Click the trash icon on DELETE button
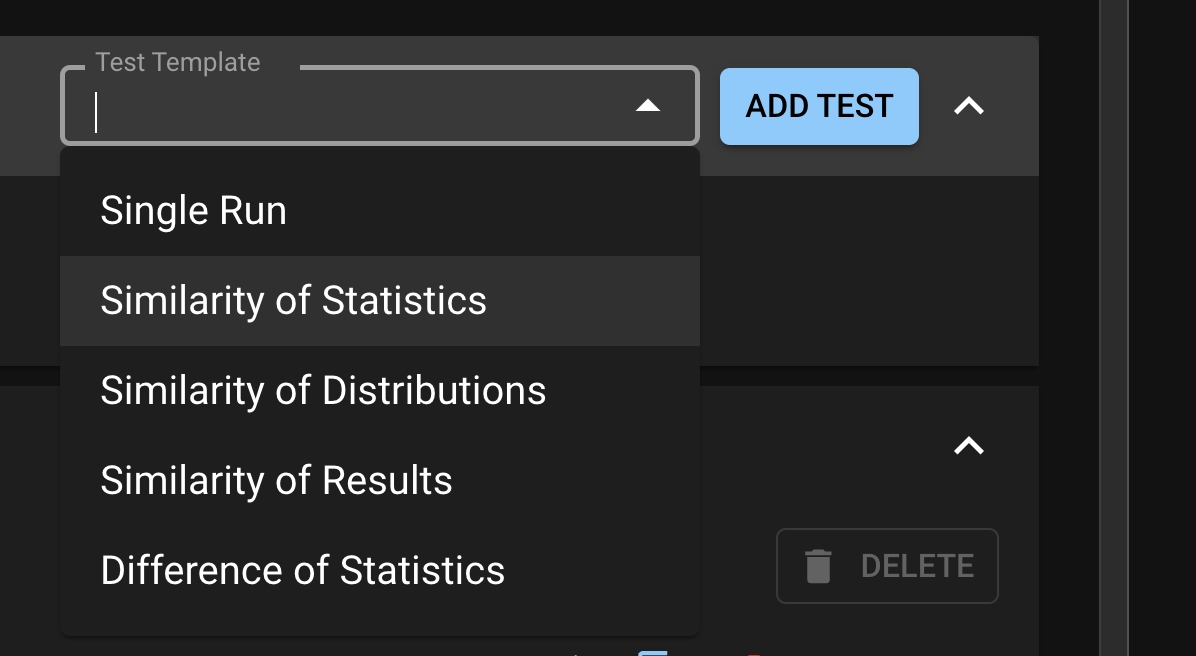The height and width of the screenshot is (656, 1196). click(x=818, y=566)
